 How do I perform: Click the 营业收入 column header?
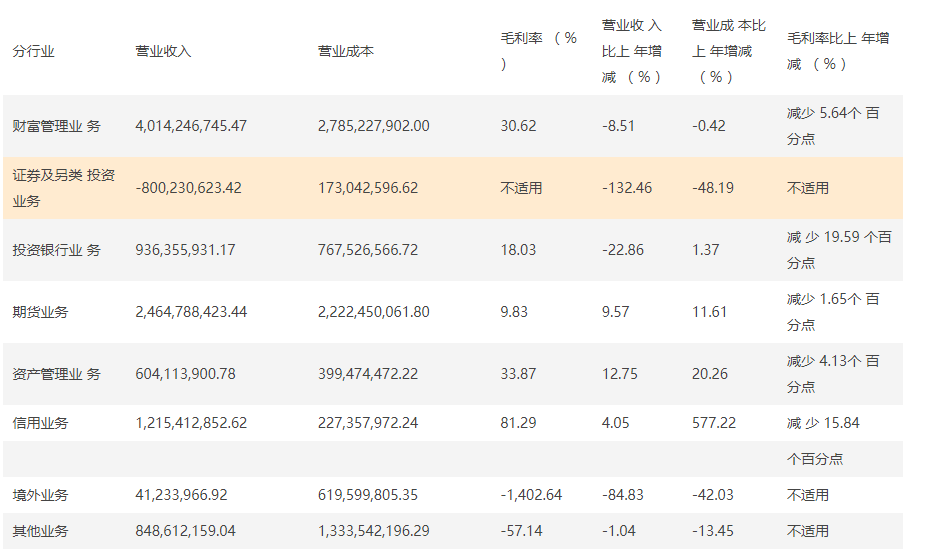pyautogui.click(x=163, y=51)
